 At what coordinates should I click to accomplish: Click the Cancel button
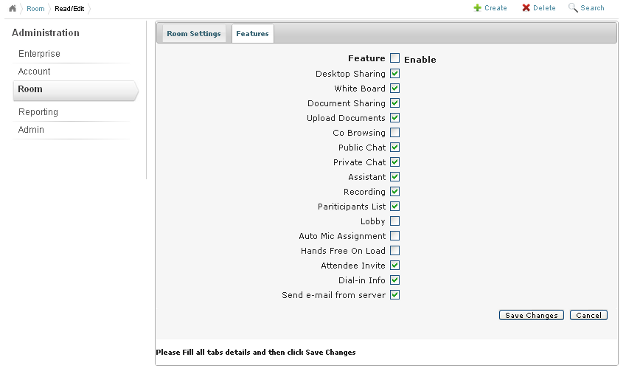click(x=588, y=315)
